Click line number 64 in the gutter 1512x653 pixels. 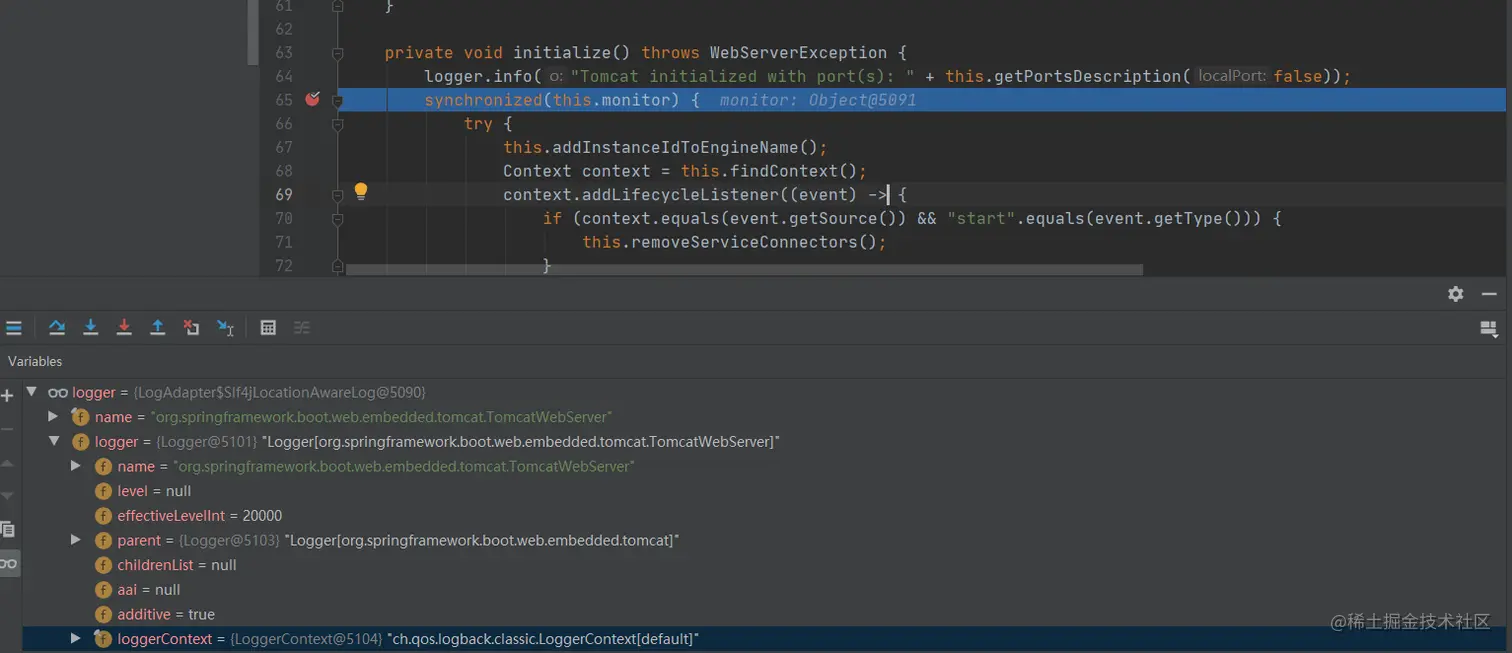pyautogui.click(x=284, y=76)
